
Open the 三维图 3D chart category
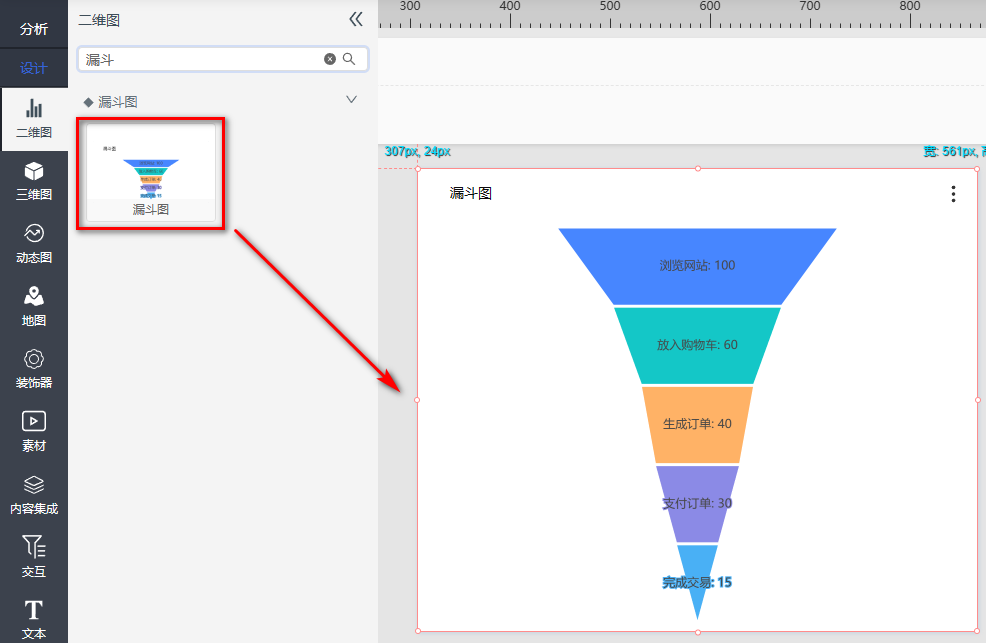[x=34, y=181]
